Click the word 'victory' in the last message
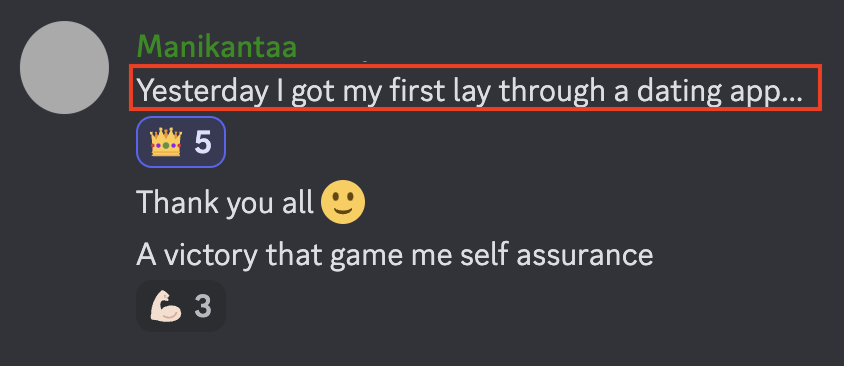 [x=211, y=256]
